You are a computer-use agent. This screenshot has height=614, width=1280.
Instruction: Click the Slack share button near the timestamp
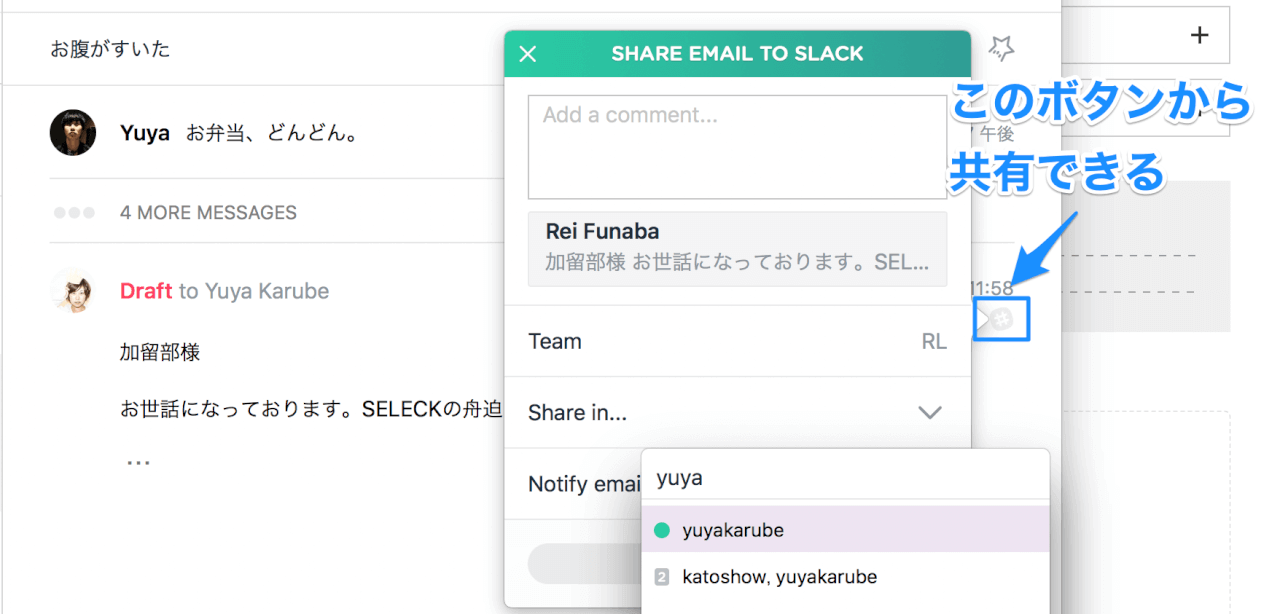point(1002,319)
